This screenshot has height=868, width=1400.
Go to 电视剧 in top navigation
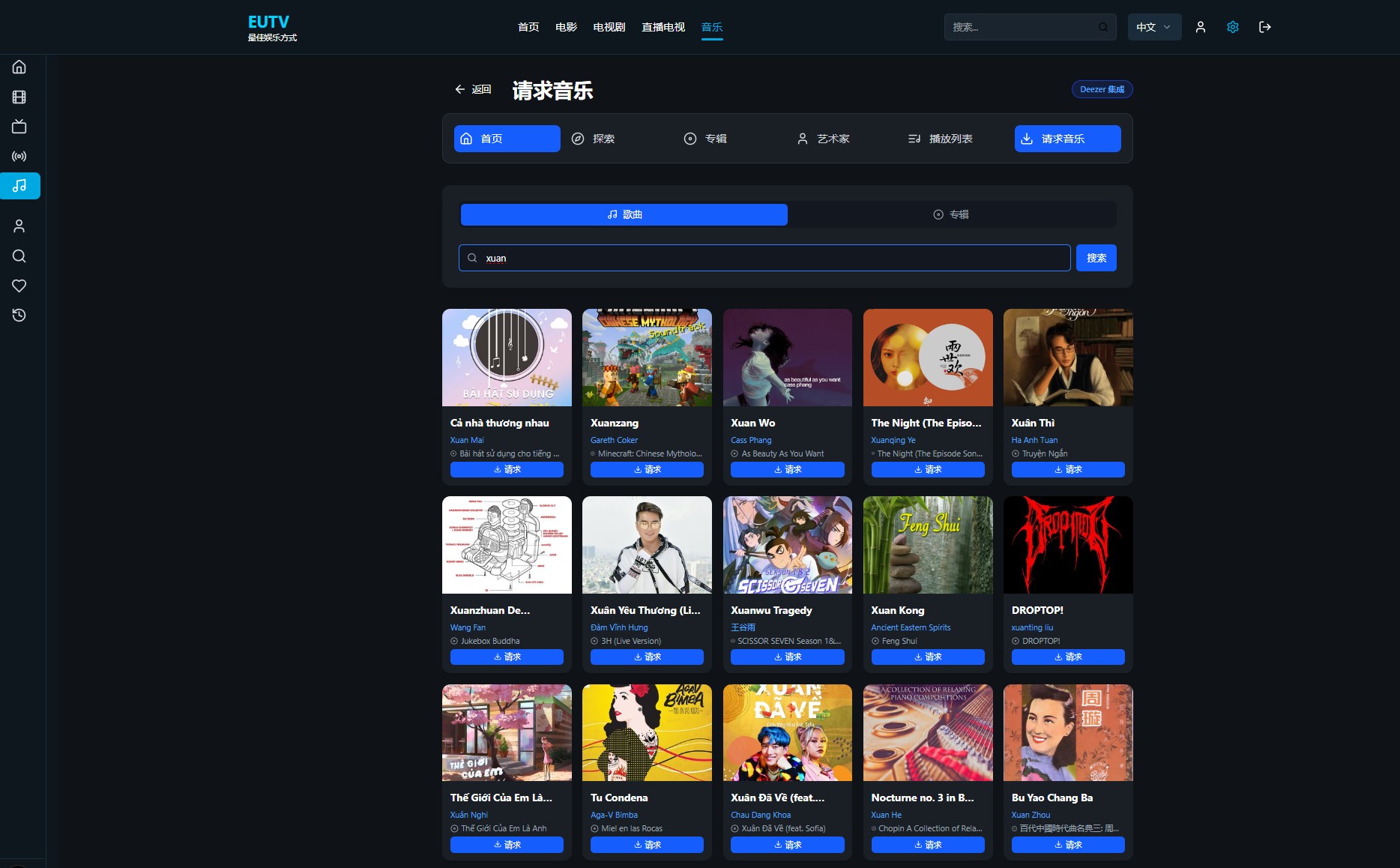click(609, 27)
